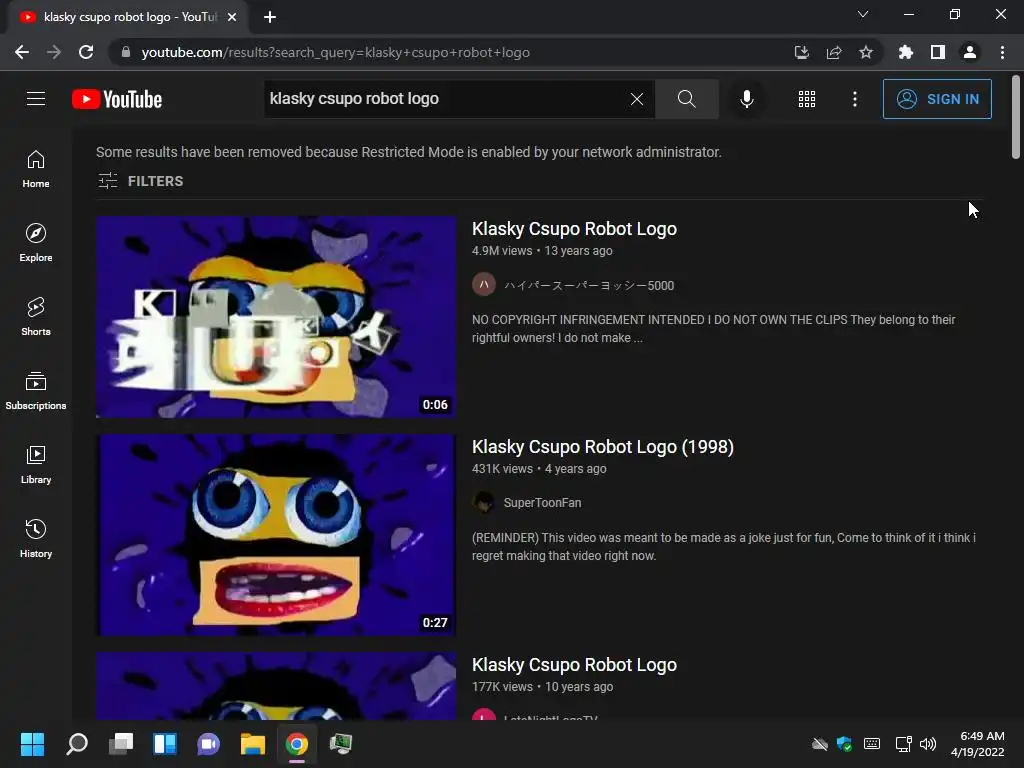Clear the search box with the X

(x=637, y=99)
